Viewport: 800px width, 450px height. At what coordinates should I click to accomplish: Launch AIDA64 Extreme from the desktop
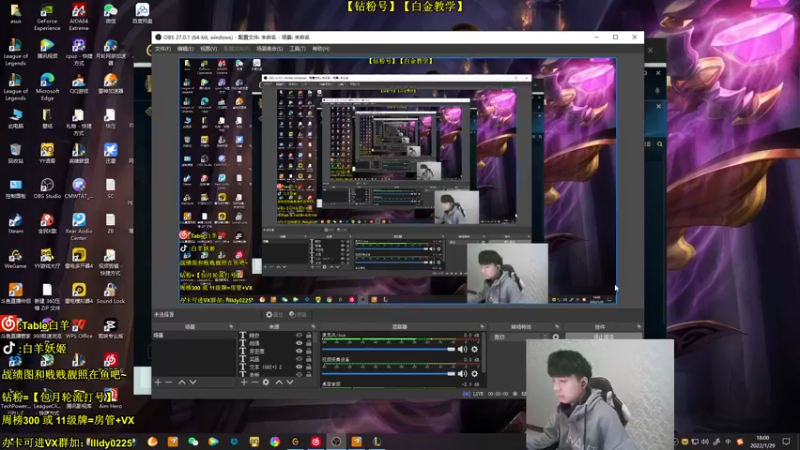point(79,17)
